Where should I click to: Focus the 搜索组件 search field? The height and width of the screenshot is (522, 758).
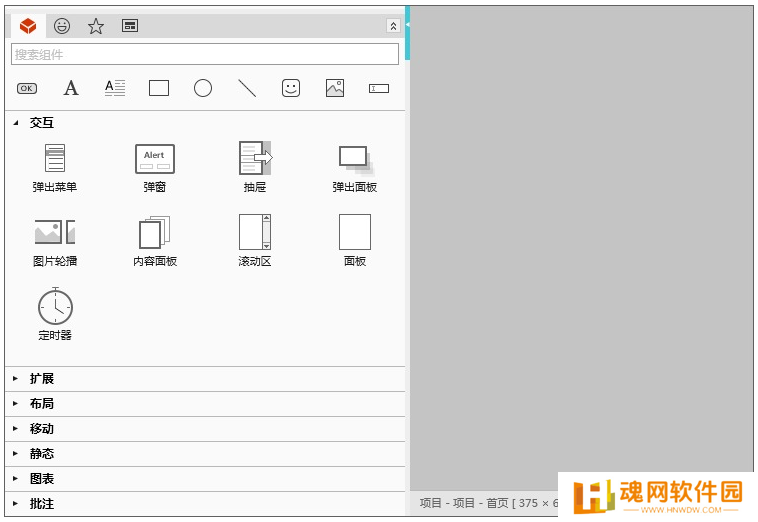point(205,54)
